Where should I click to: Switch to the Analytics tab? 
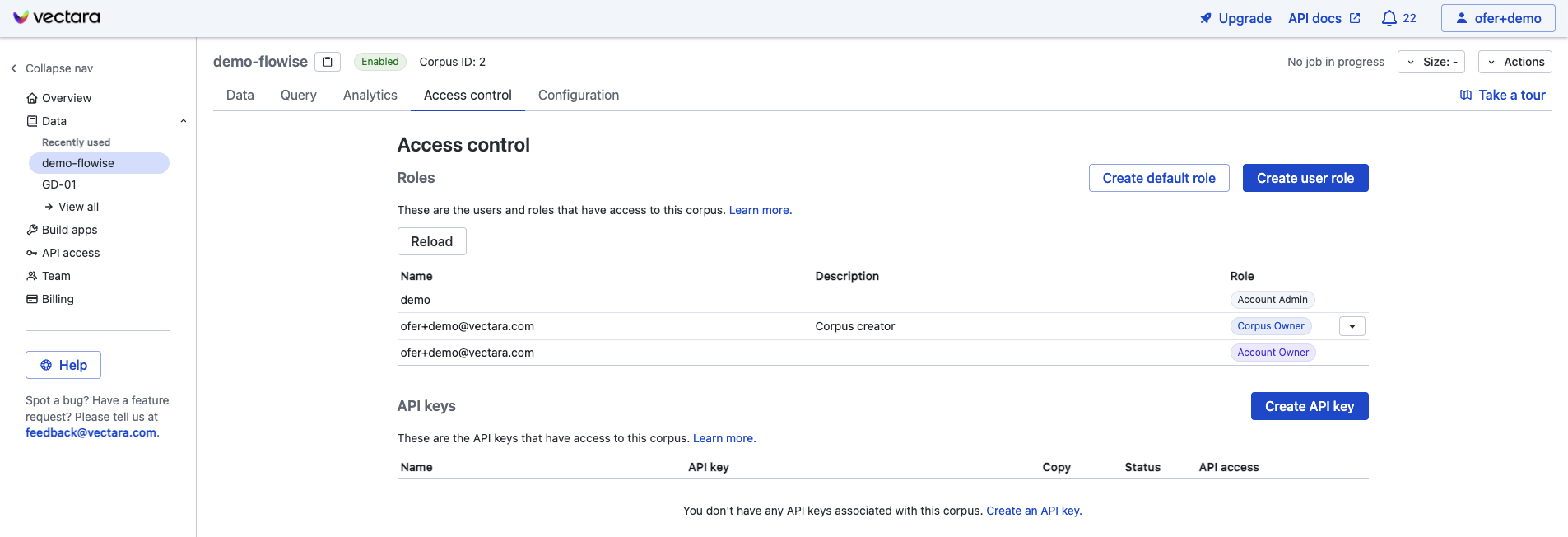(370, 96)
